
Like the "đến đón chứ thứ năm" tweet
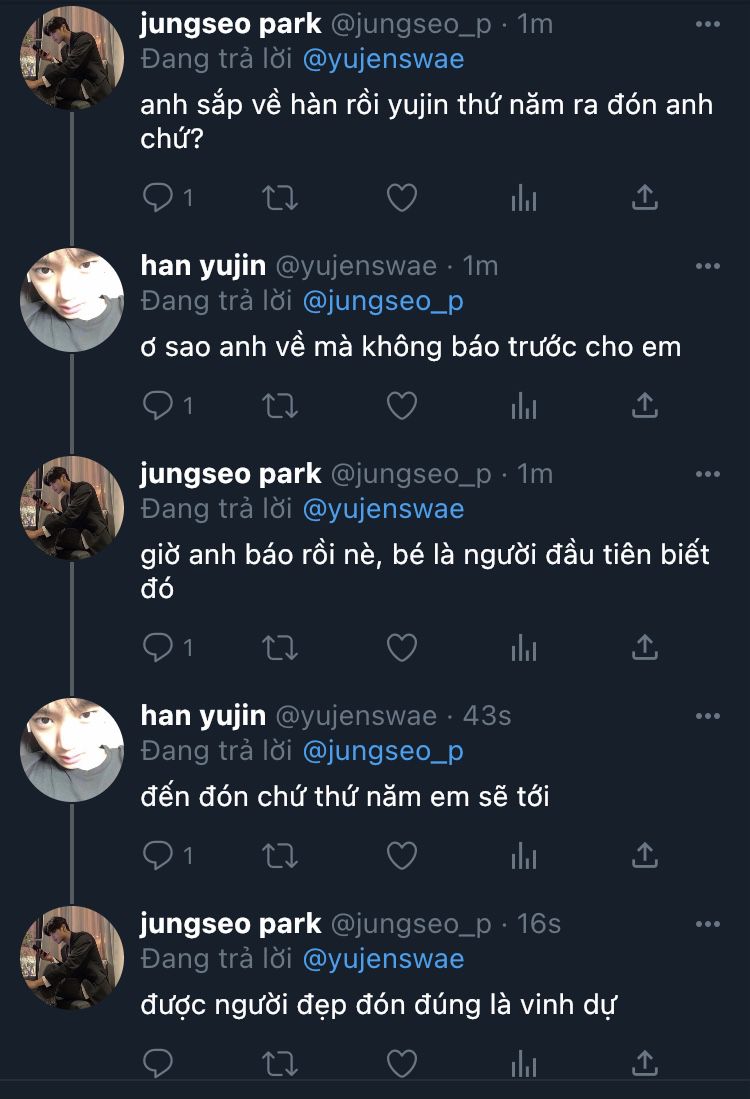point(402,855)
